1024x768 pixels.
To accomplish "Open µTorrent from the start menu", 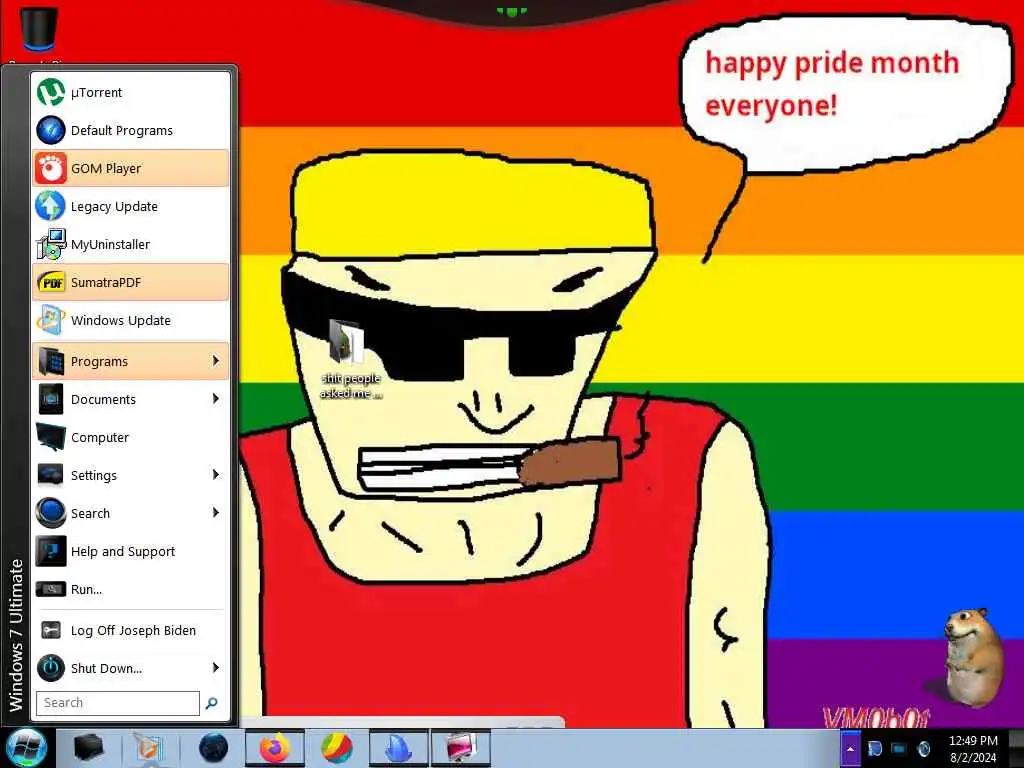I will click(x=131, y=92).
